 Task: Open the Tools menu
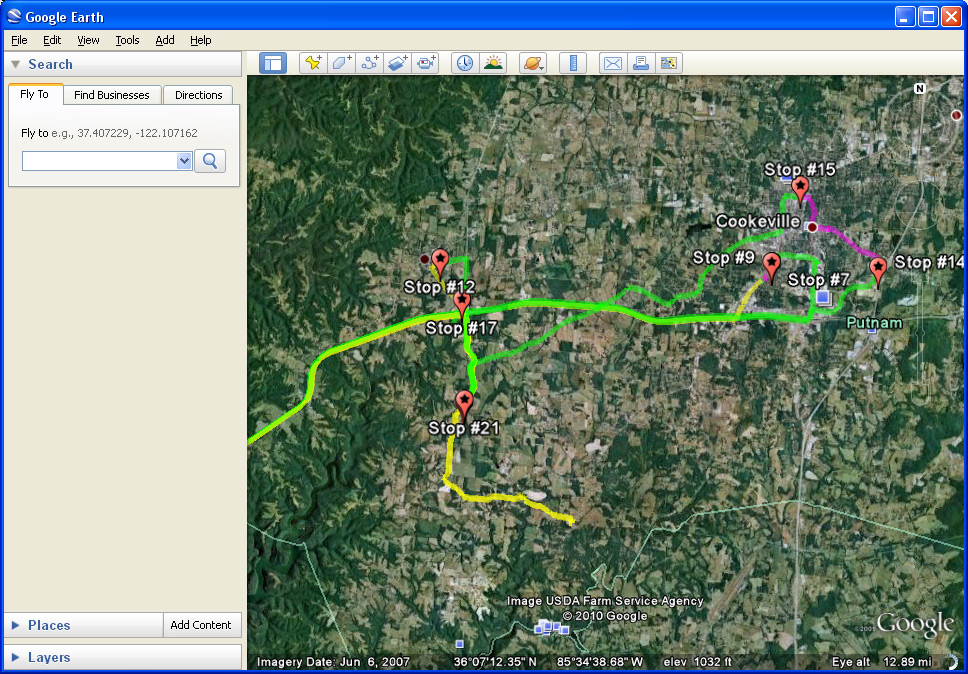[x=127, y=40]
